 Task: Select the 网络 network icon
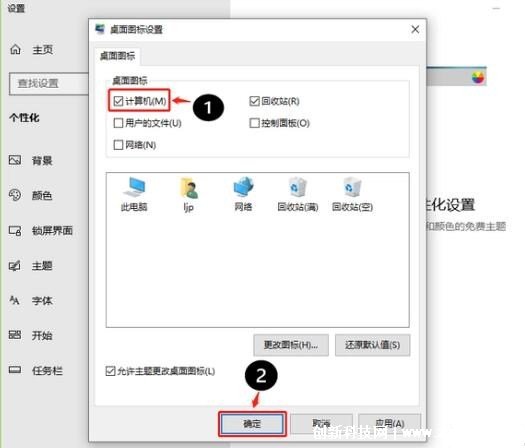[243, 195]
